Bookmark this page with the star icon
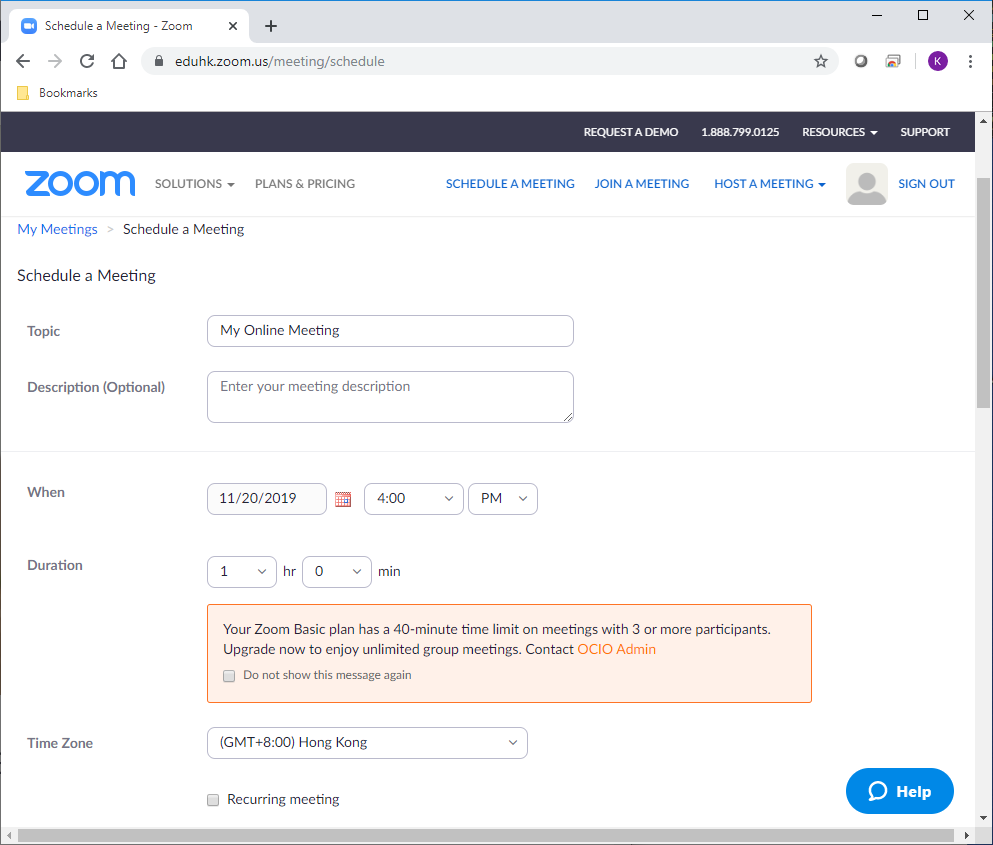The image size is (993, 845). [x=821, y=61]
